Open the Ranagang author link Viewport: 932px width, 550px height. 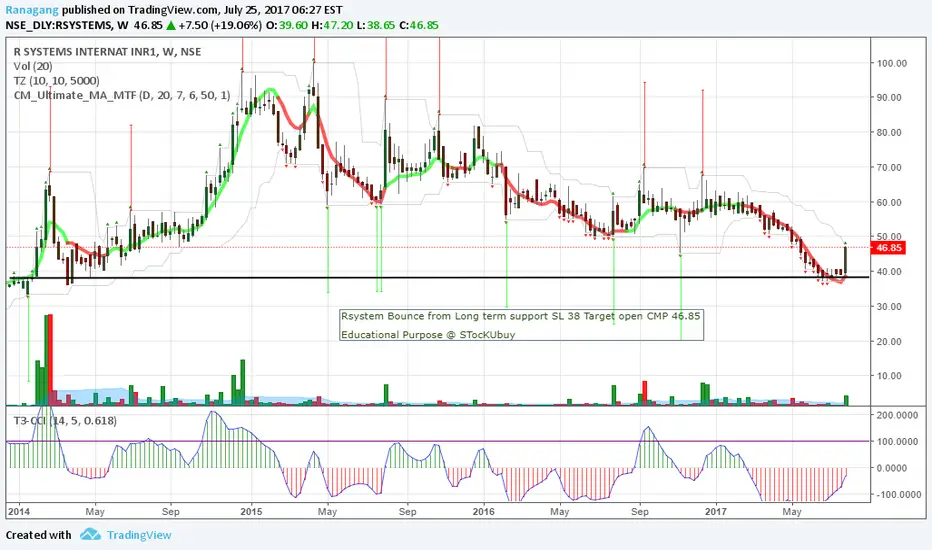click(x=32, y=10)
